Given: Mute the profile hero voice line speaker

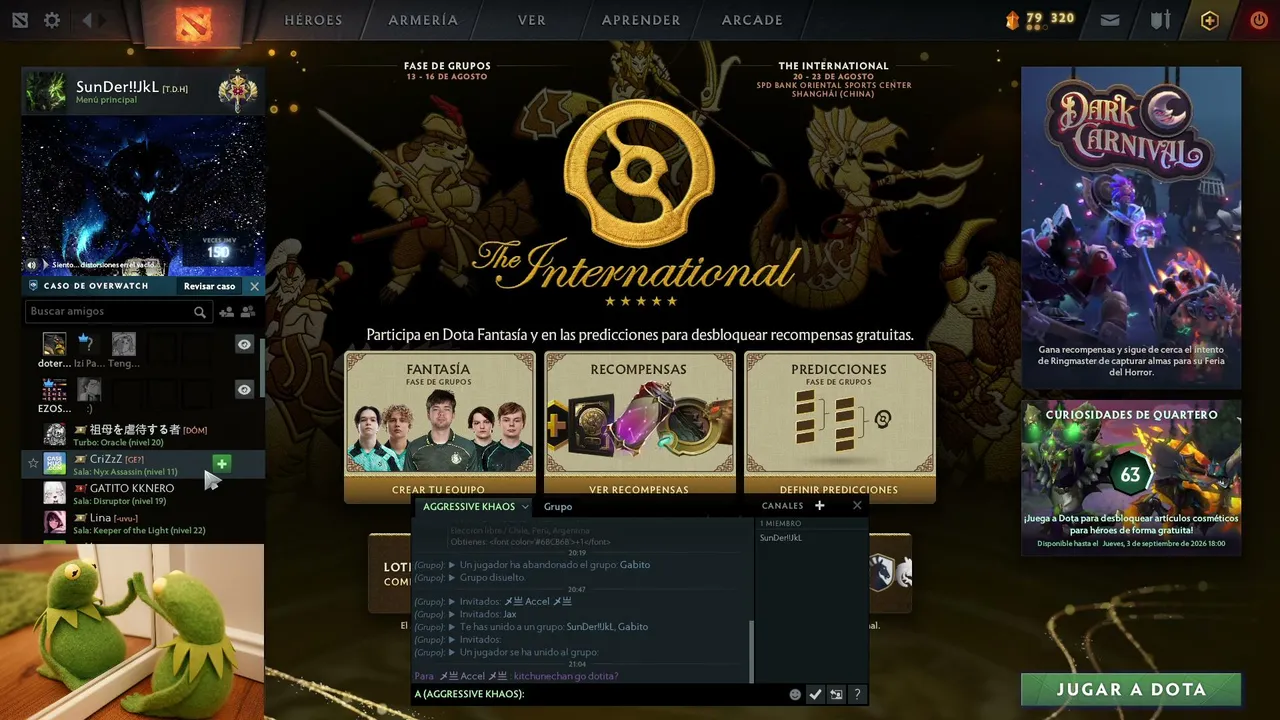Looking at the screenshot, I should (x=31, y=265).
